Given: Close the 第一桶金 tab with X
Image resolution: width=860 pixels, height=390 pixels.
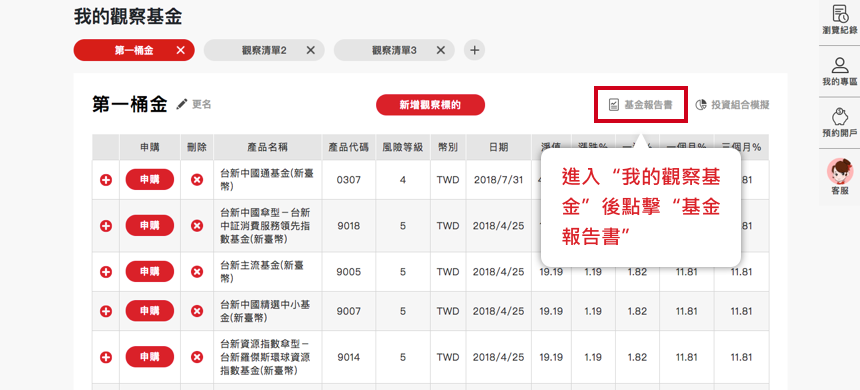Looking at the screenshot, I should coord(180,50).
